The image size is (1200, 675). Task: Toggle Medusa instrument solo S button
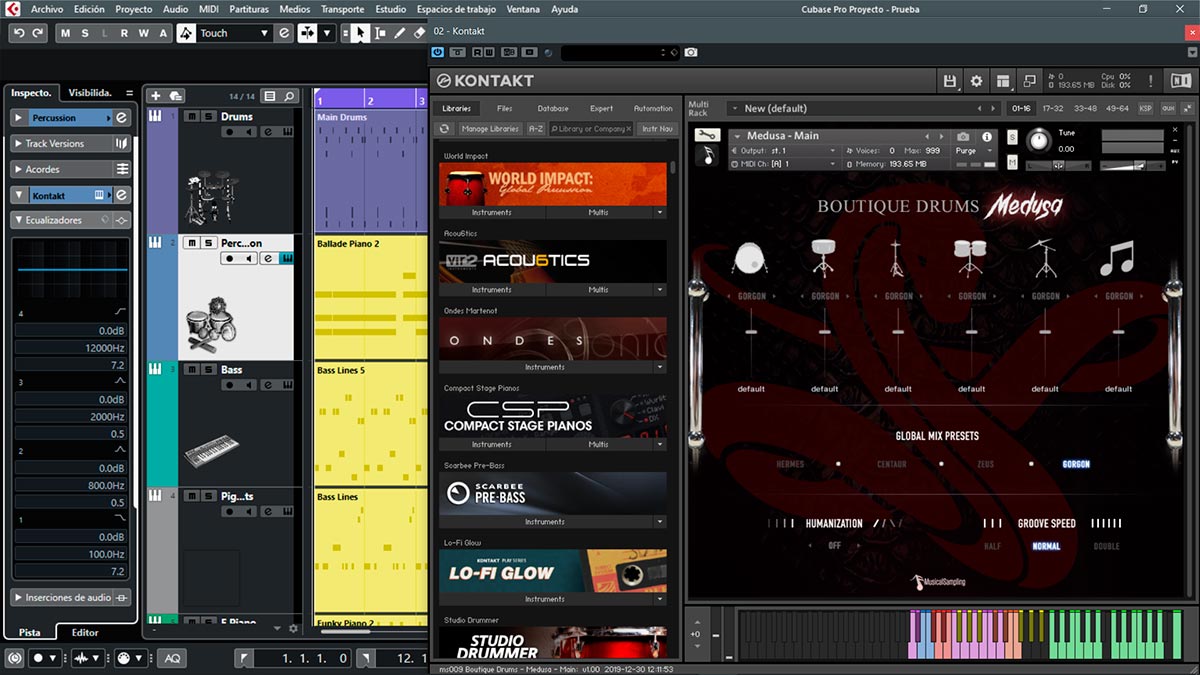pos(1012,137)
